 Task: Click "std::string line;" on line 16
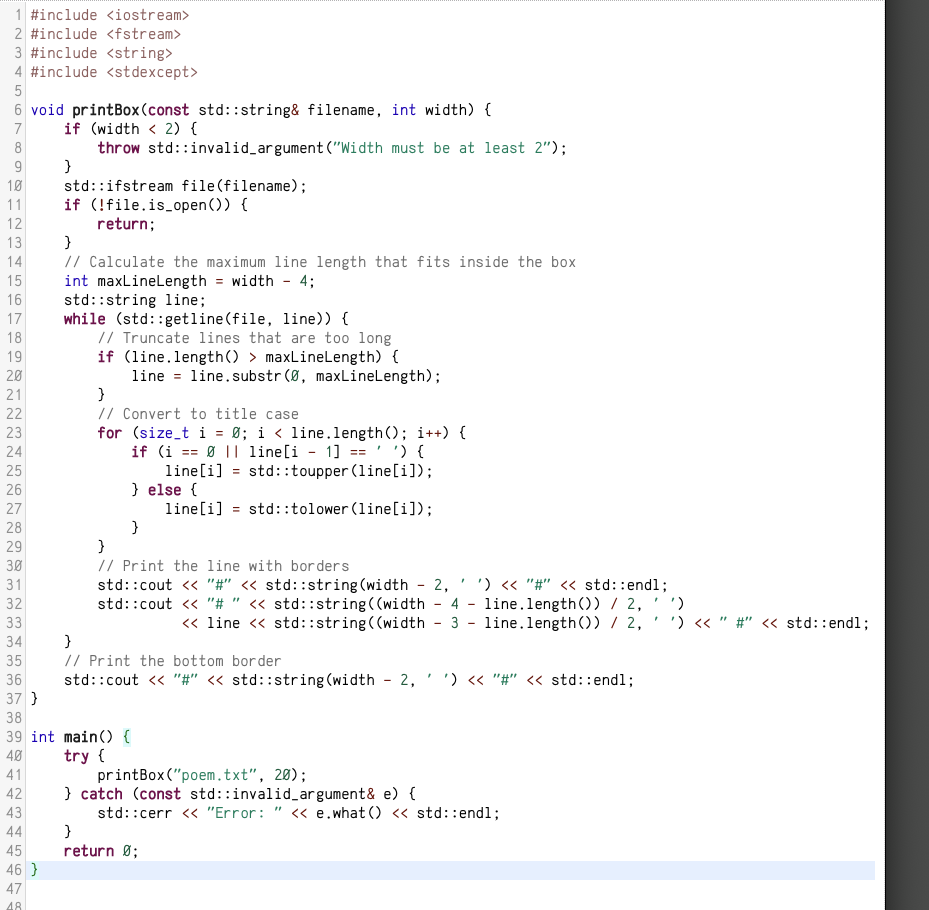coord(134,300)
